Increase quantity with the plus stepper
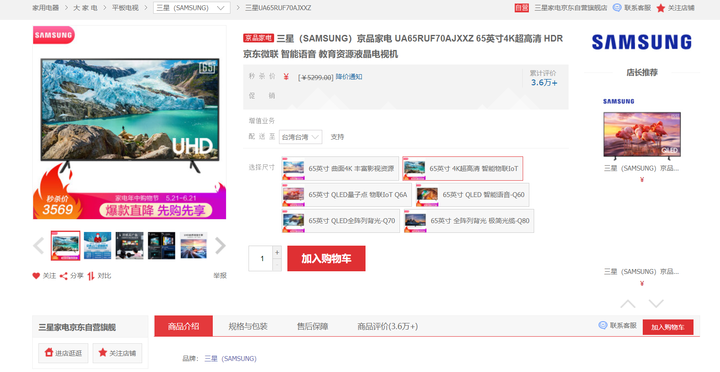Viewport: 720px width, 372px height. (277, 252)
